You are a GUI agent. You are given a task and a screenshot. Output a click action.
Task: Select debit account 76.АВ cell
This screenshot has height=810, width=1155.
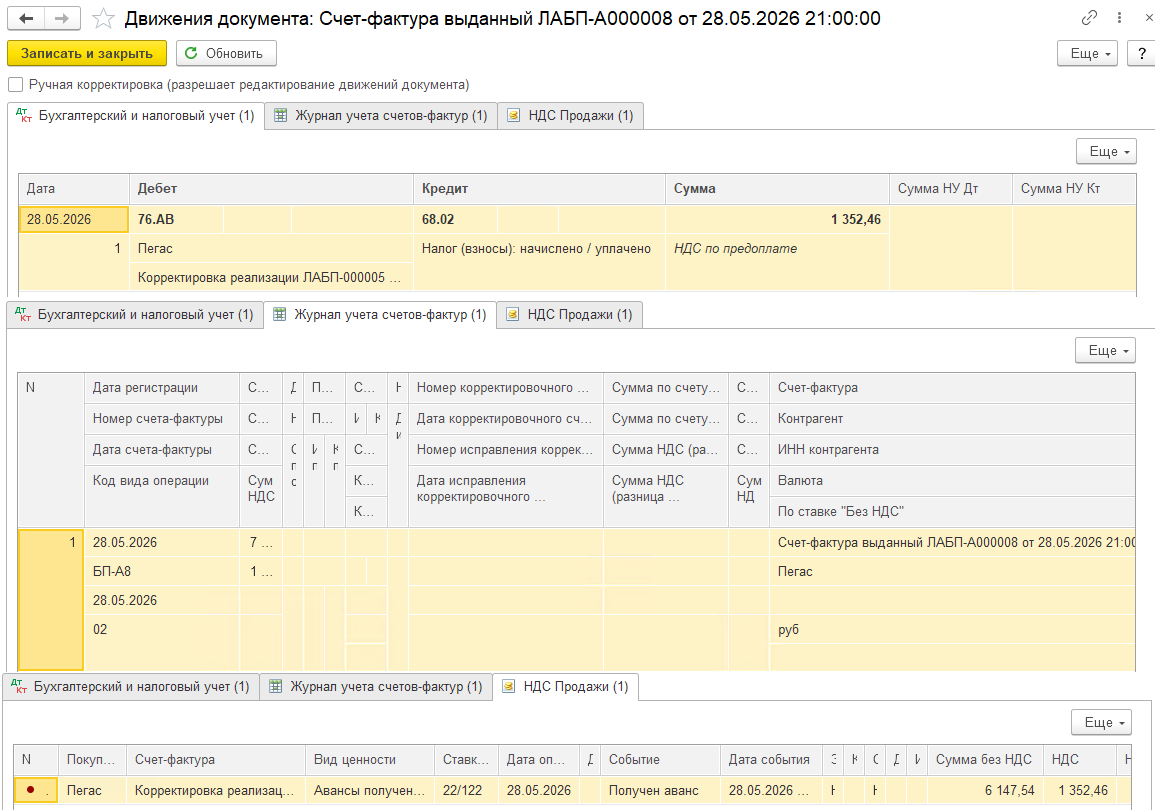176,219
